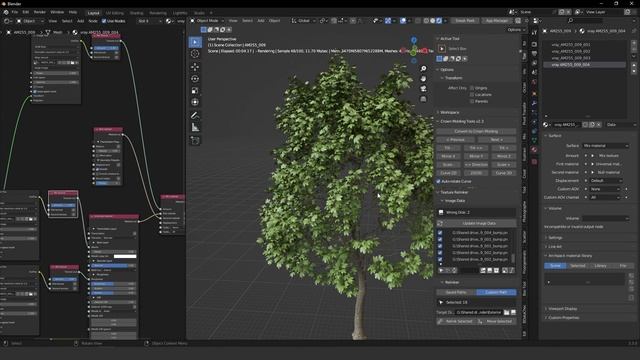Enable Affect Only Parents checkbox
640x360 pixels.
tap(472, 101)
